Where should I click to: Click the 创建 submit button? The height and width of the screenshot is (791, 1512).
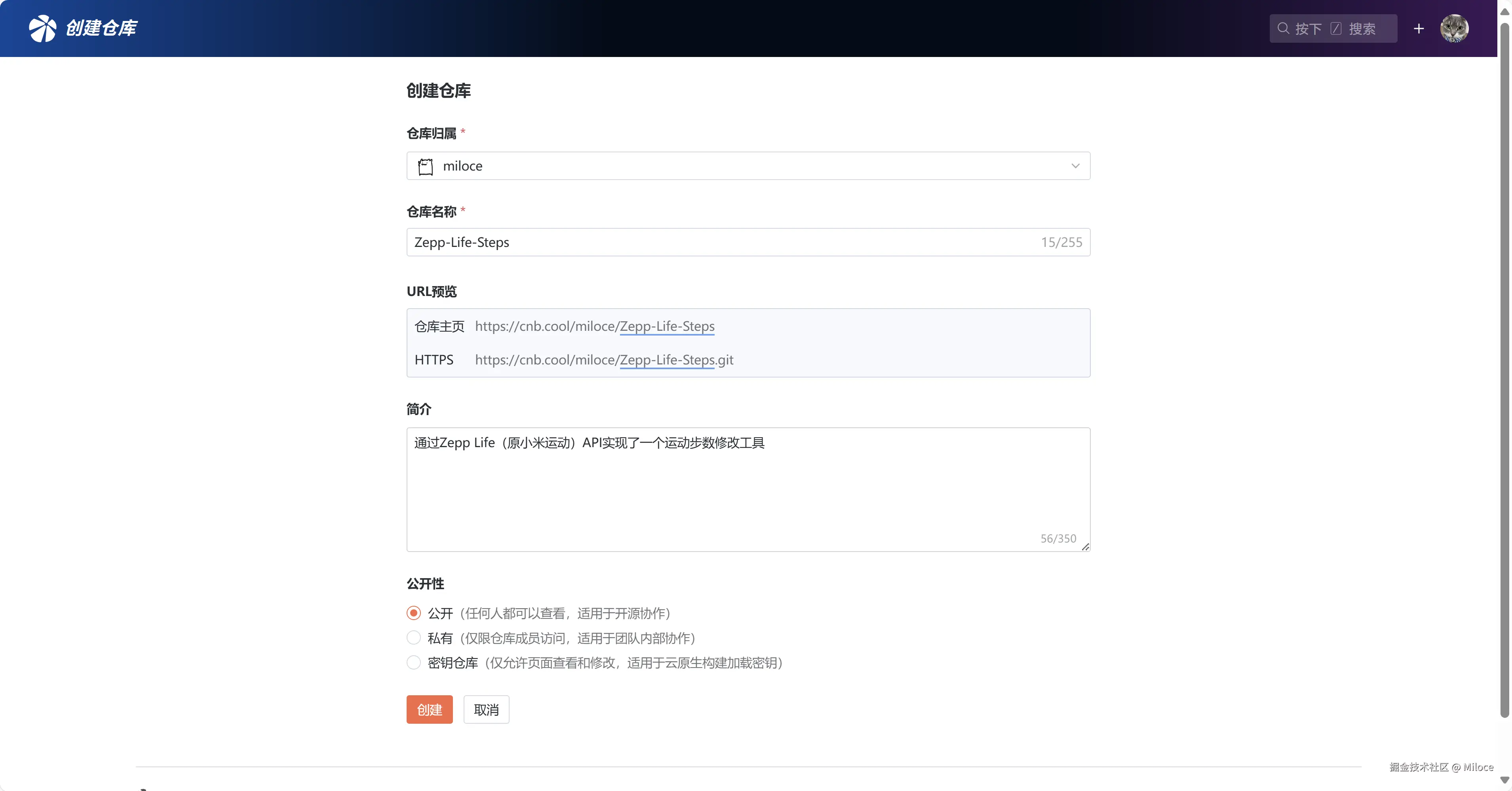pyautogui.click(x=429, y=709)
